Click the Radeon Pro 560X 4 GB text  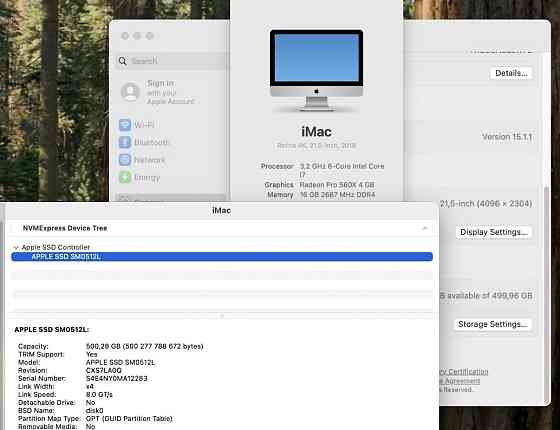coord(337,185)
